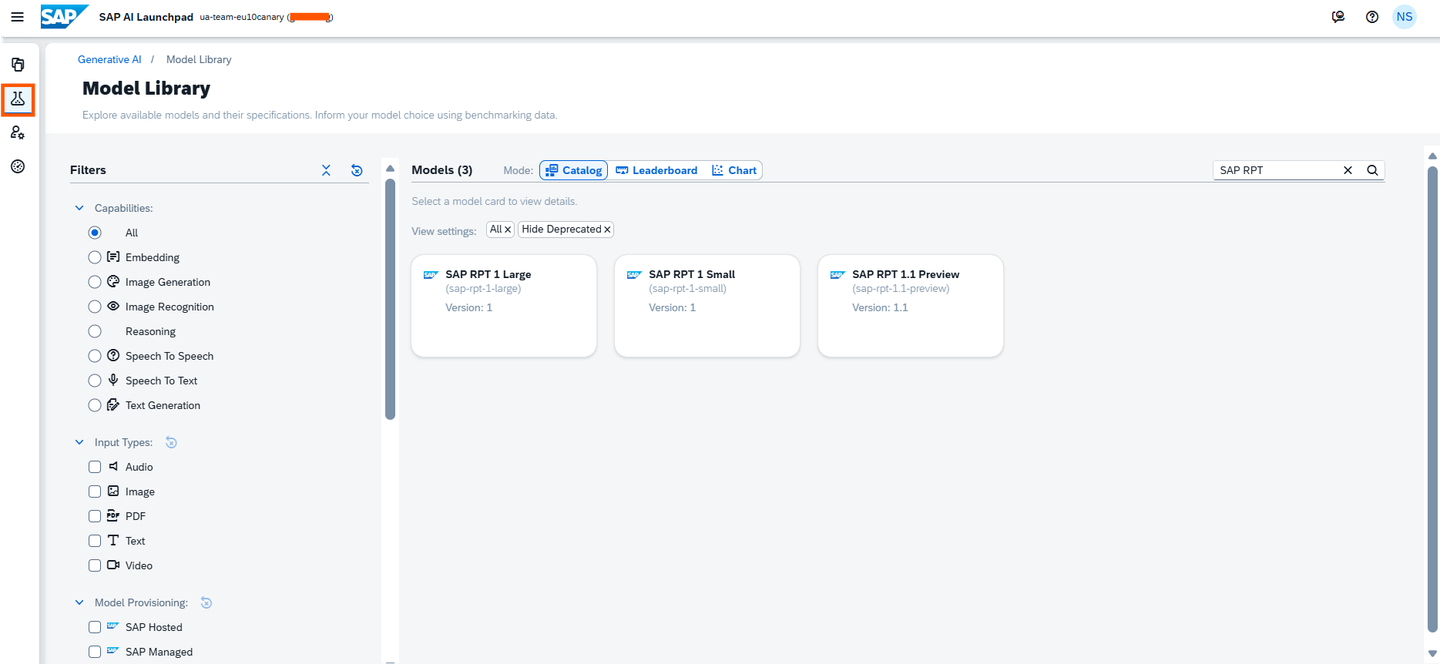Viewport: 1440px width, 664px height.
Task: Click the models area scrollbar thumb
Action: coord(1433,398)
